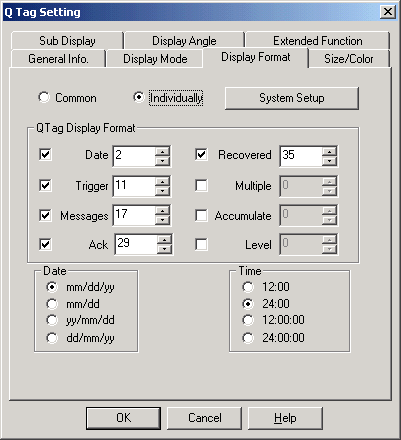The image size is (401, 440).
Task: Select the Common radio option
Action: [67, 98]
